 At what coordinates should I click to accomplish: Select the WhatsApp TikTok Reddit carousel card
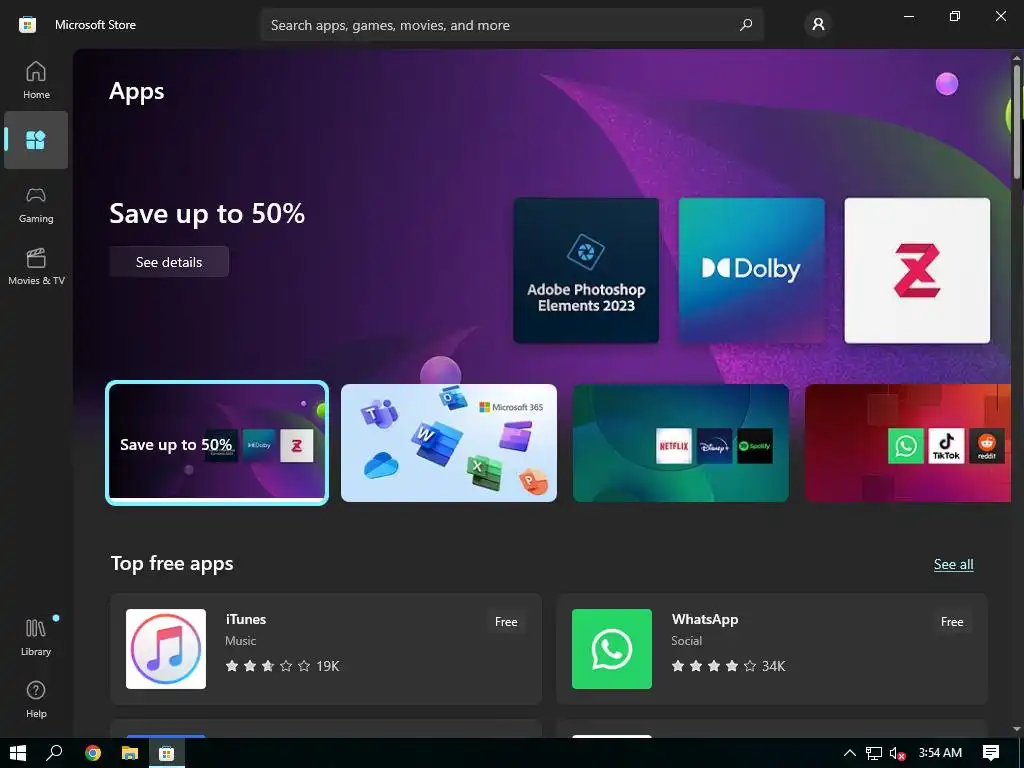[x=908, y=443]
